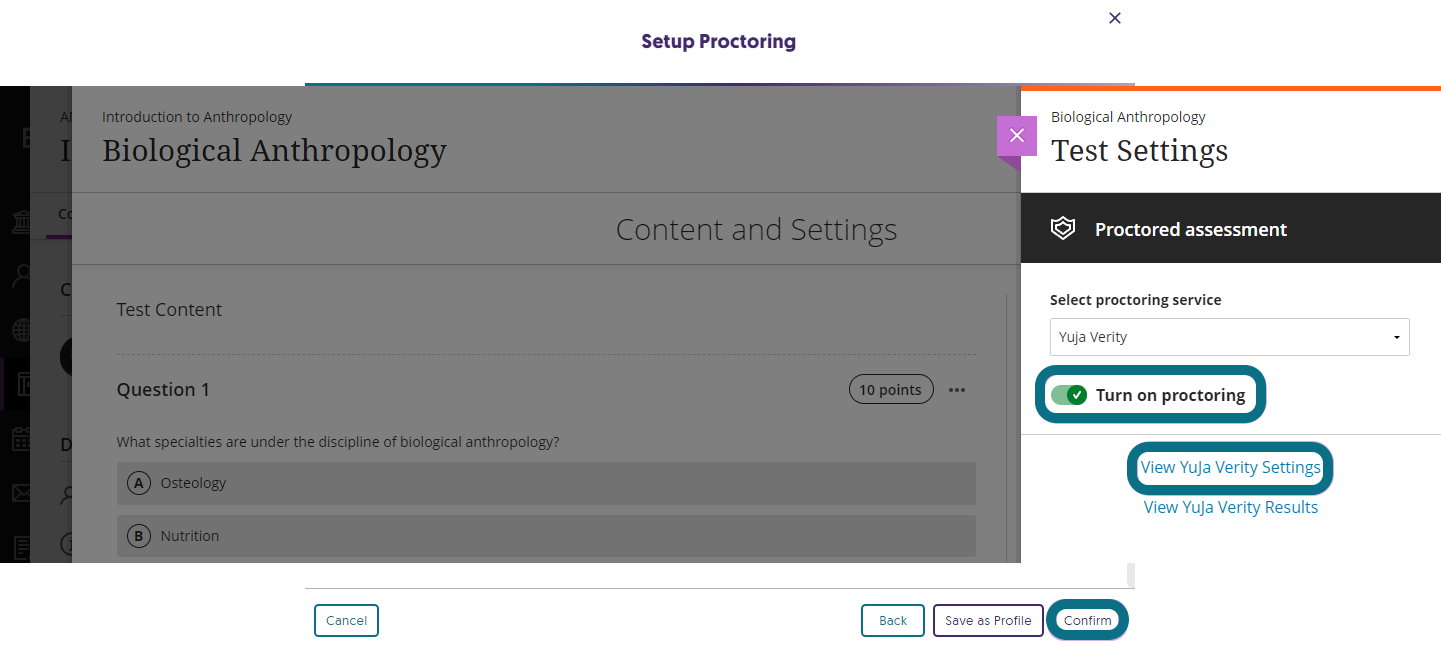The height and width of the screenshot is (649, 1441).
Task: Click the dimmed institution icon in sidebar
Action: coord(20,223)
